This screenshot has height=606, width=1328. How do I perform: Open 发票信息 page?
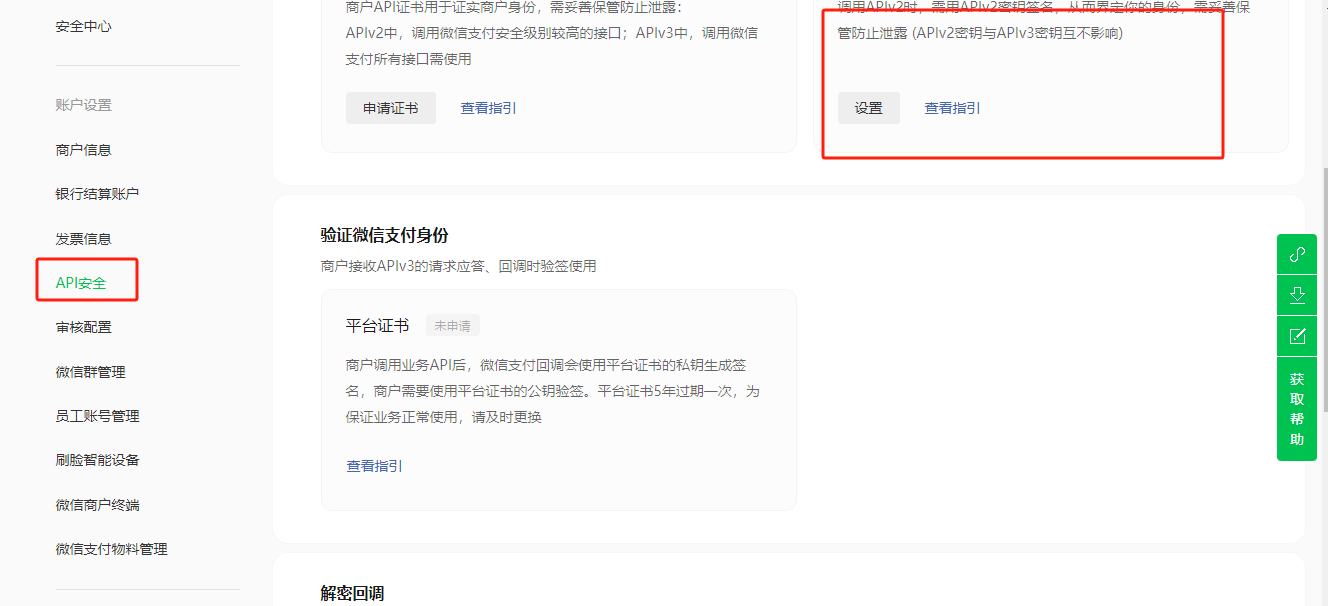coord(84,239)
